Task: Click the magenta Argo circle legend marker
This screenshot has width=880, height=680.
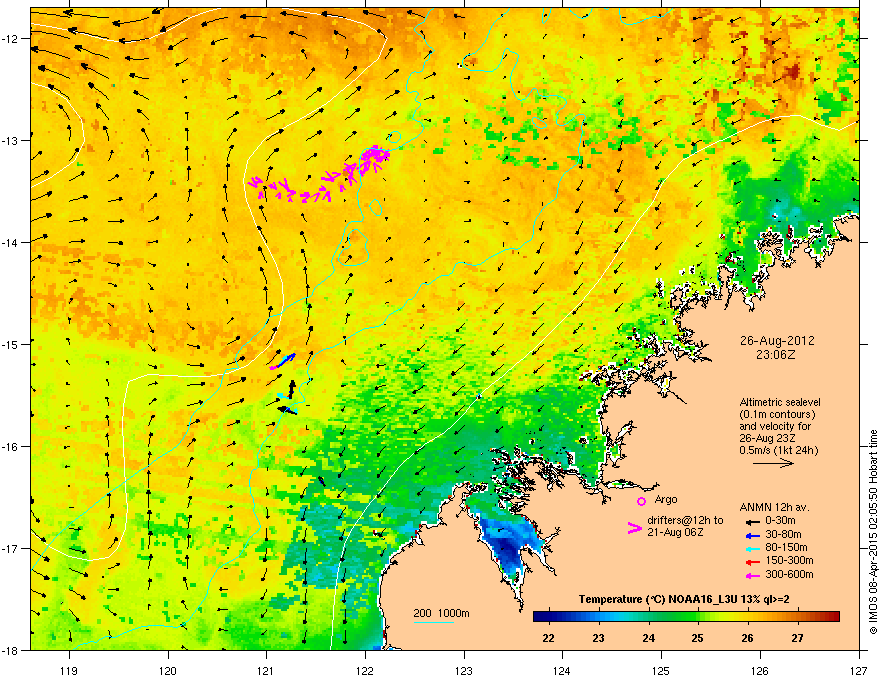Action: (641, 501)
